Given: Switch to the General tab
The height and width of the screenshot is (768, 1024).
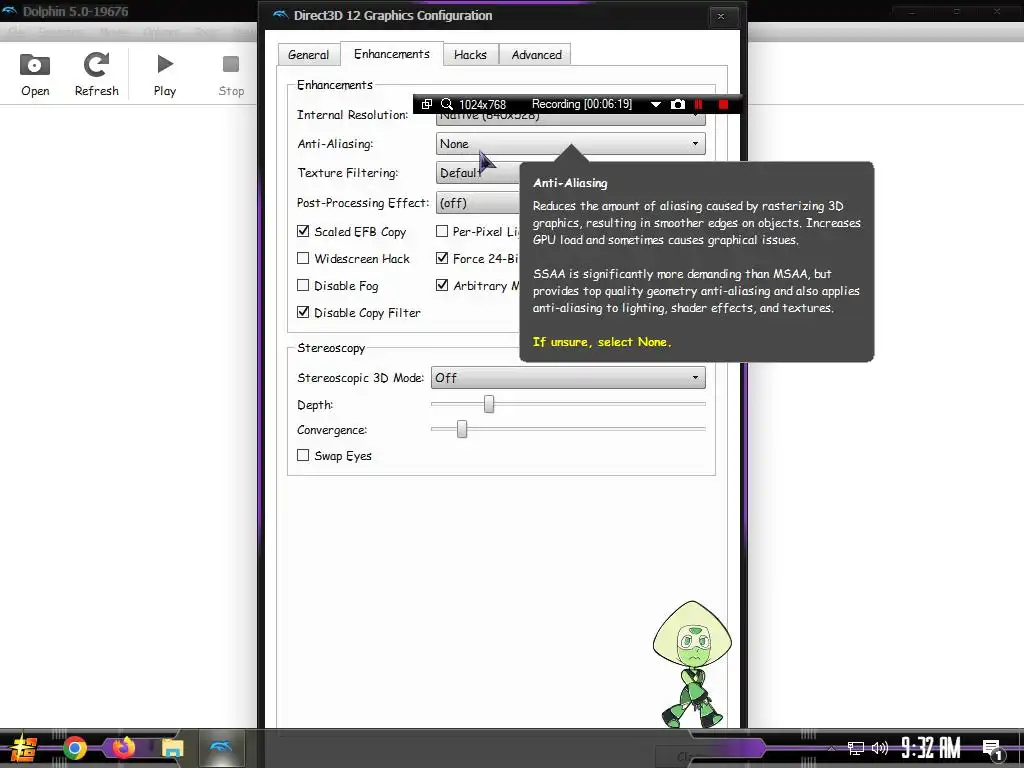Looking at the screenshot, I should pyautogui.click(x=308, y=55).
